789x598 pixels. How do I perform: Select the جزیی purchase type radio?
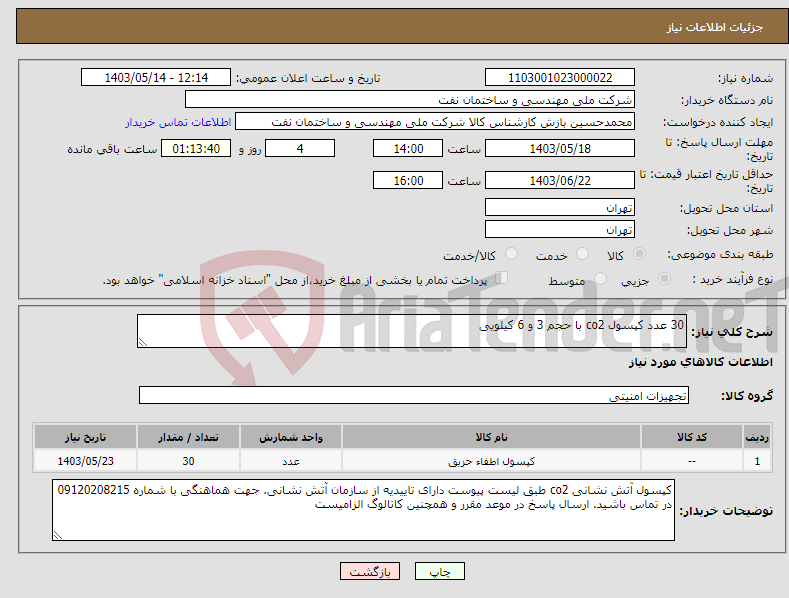coord(664,278)
